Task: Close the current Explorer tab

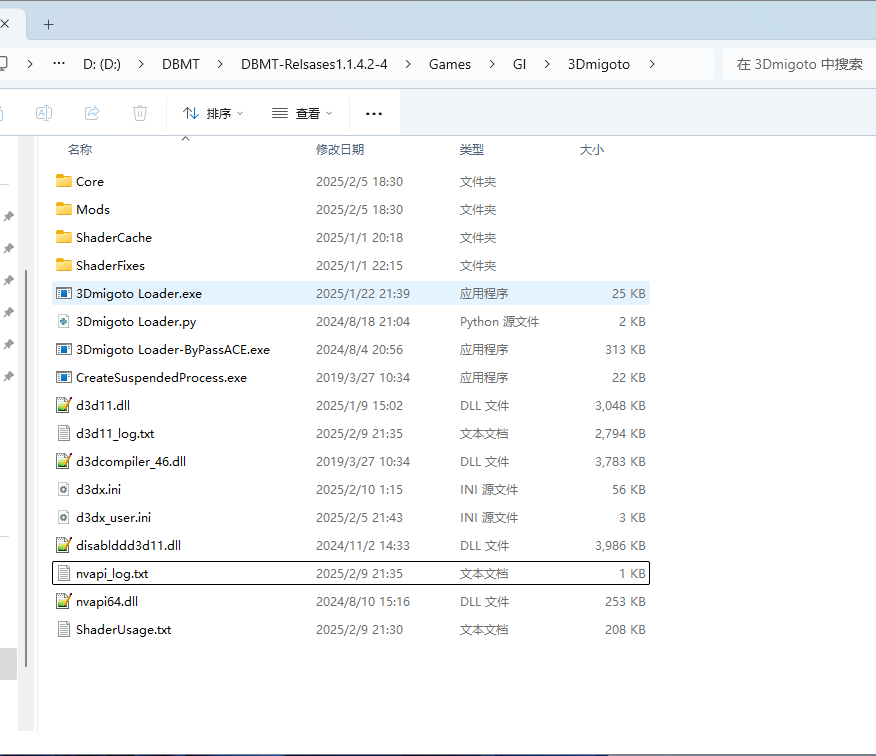Action: point(5,24)
